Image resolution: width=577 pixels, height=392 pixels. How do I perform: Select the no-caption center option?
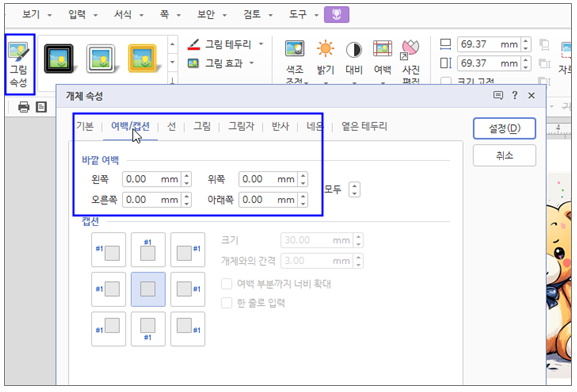pyautogui.click(x=148, y=289)
